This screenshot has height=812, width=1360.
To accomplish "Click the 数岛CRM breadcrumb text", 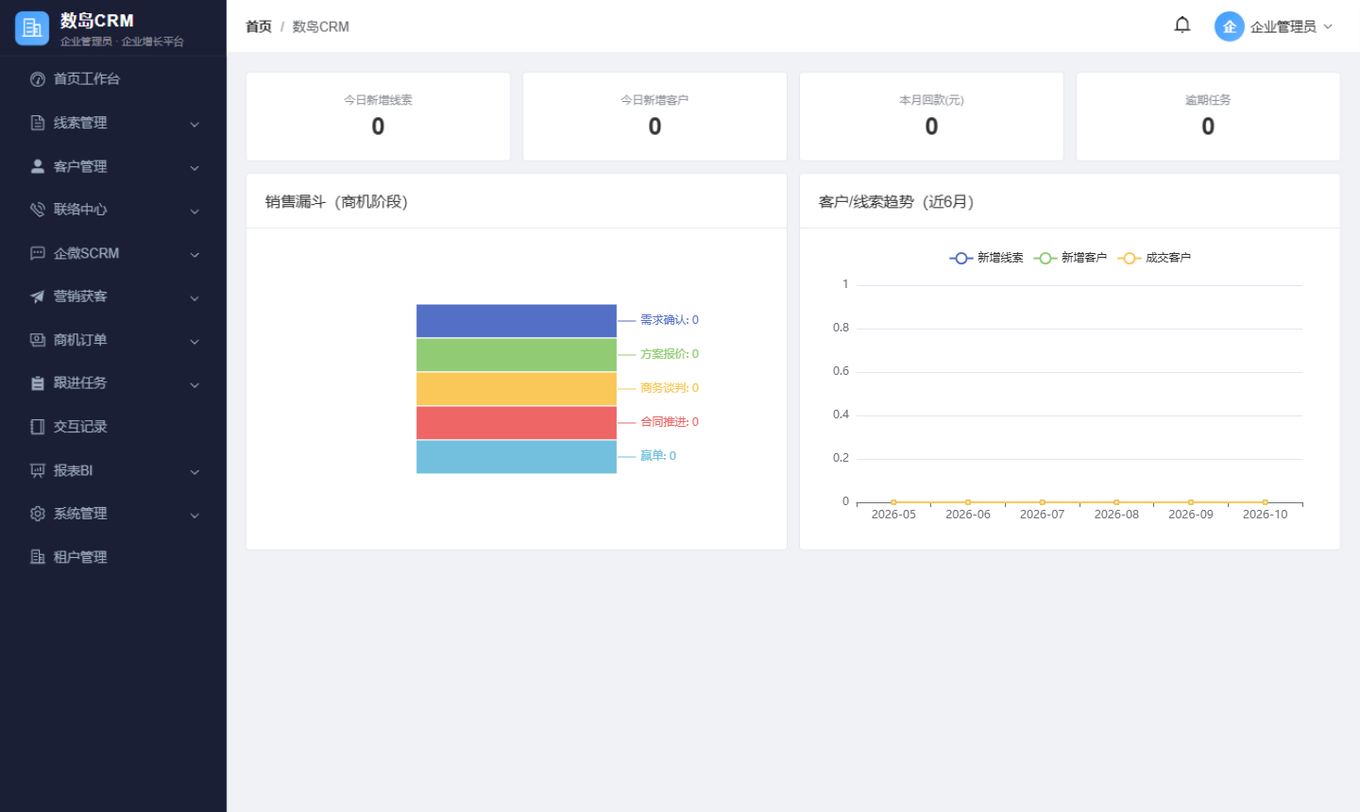I will point(321,26).
